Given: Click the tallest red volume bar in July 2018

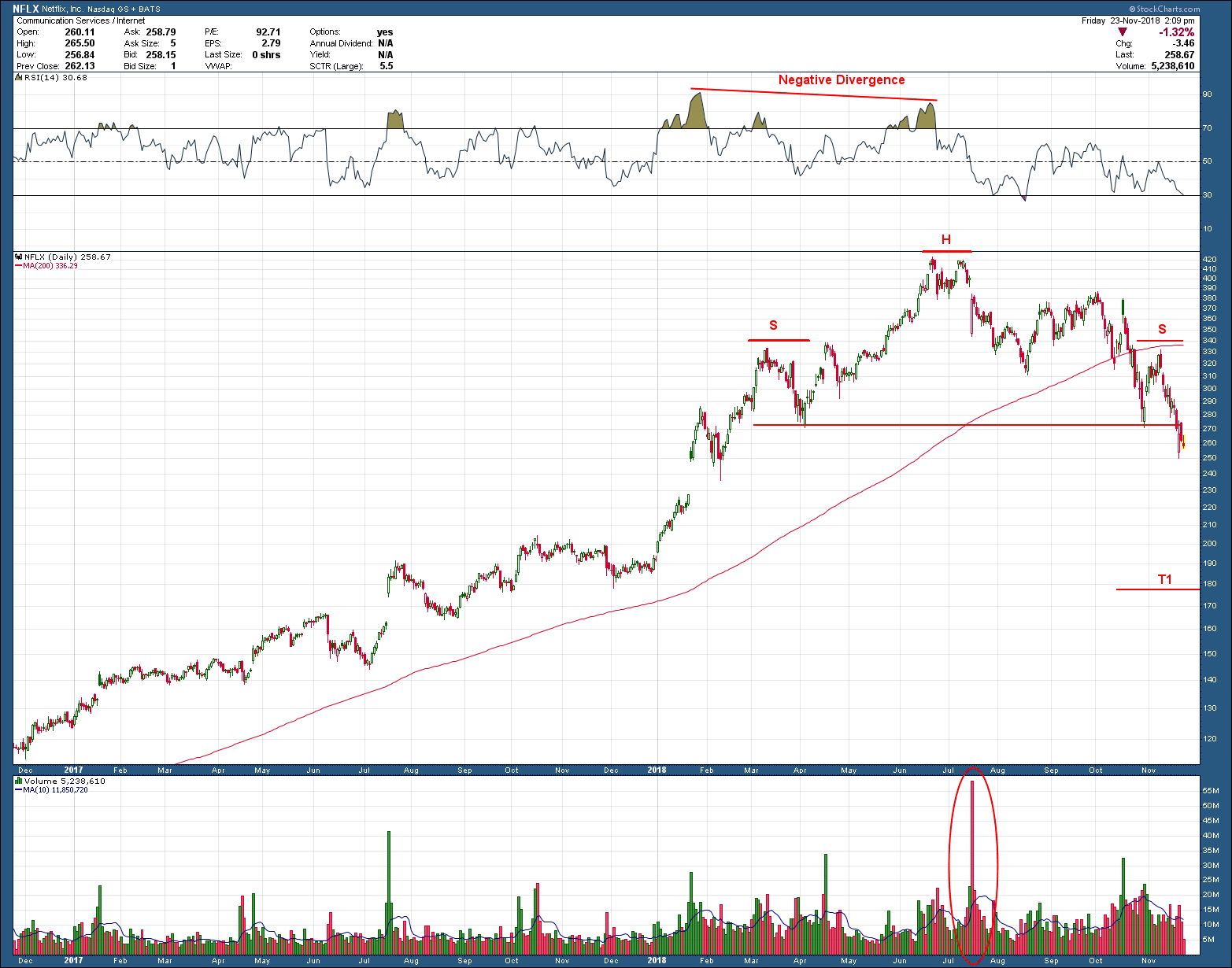Looking at the screenshot, I should pyautogui.click(x=972, y=867).
